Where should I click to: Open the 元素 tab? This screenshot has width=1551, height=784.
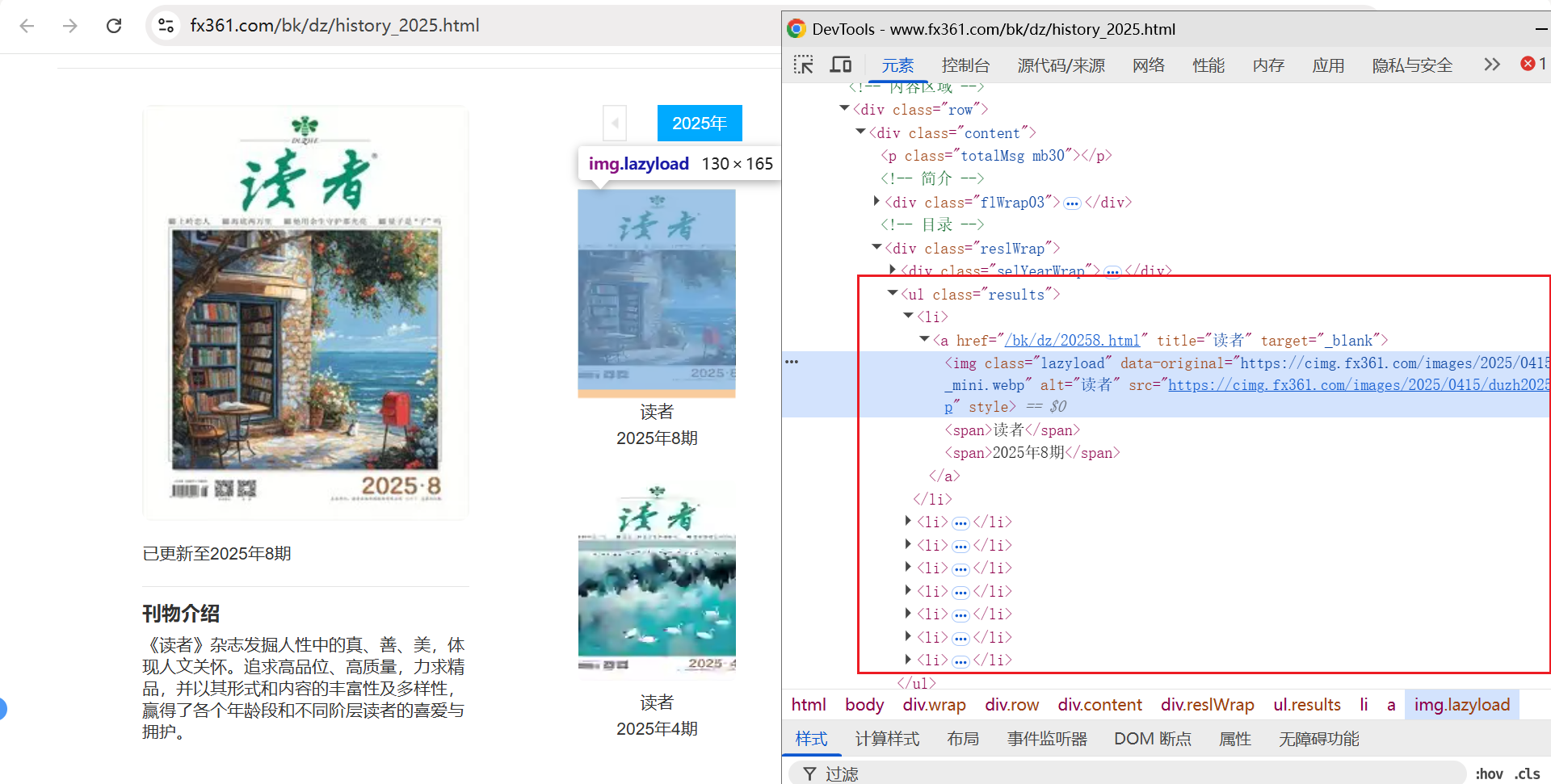click(x=897, y=65)
